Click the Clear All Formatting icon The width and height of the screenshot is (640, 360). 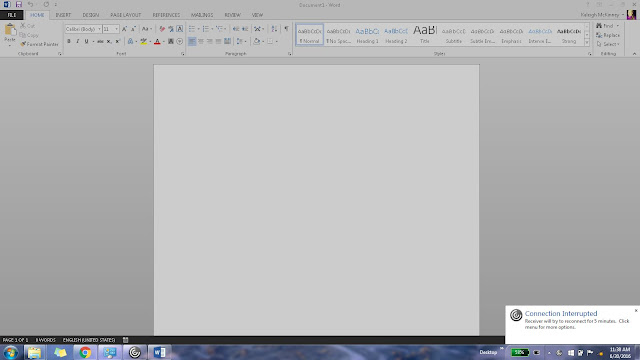click(162, 29)
